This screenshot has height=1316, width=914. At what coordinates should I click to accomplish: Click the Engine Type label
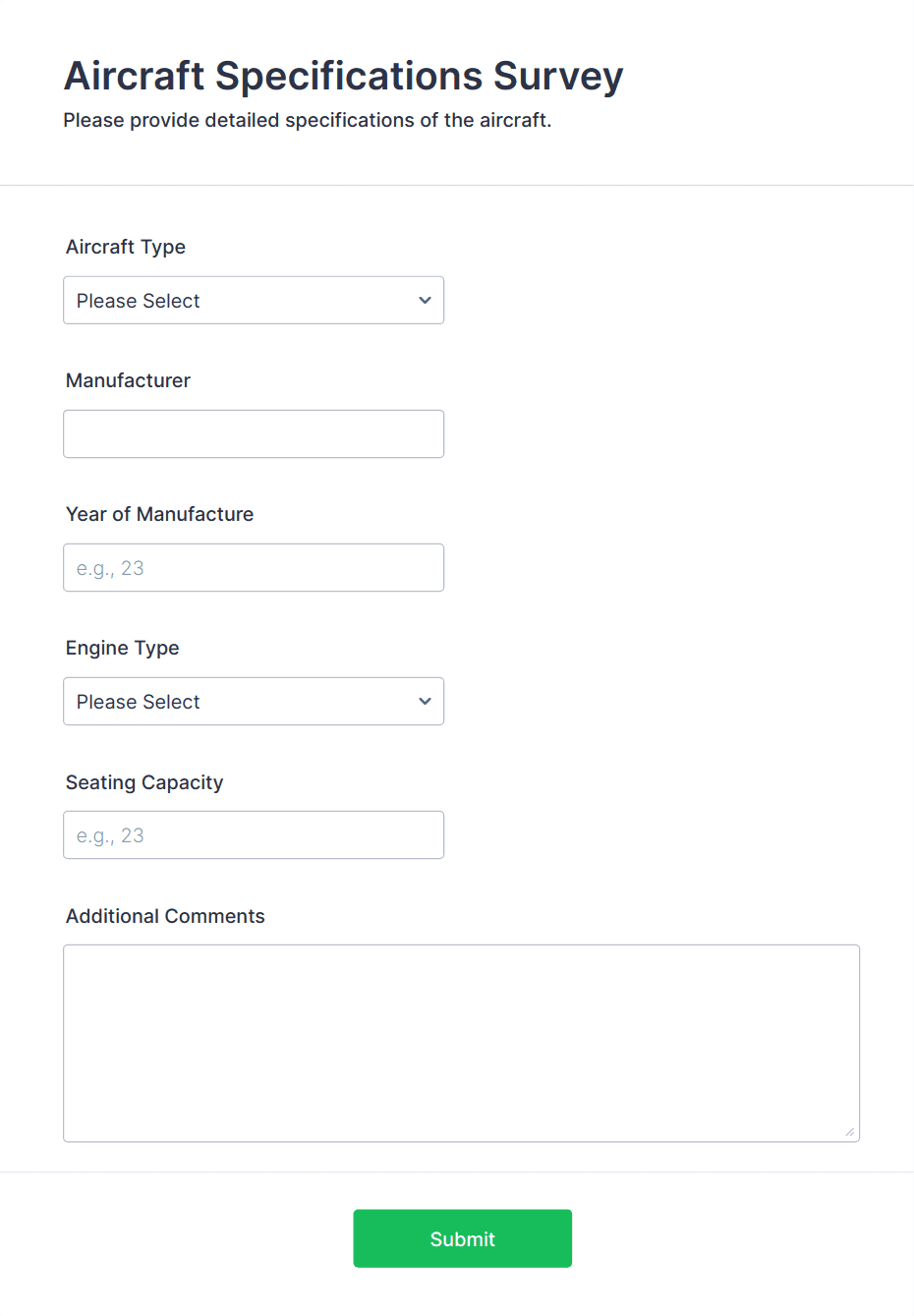click(123, 648)
